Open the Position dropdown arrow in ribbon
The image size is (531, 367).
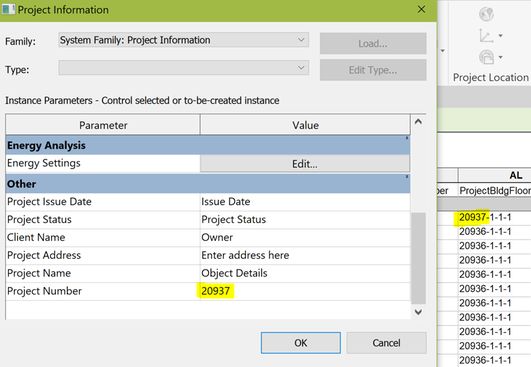pos(500,57)
